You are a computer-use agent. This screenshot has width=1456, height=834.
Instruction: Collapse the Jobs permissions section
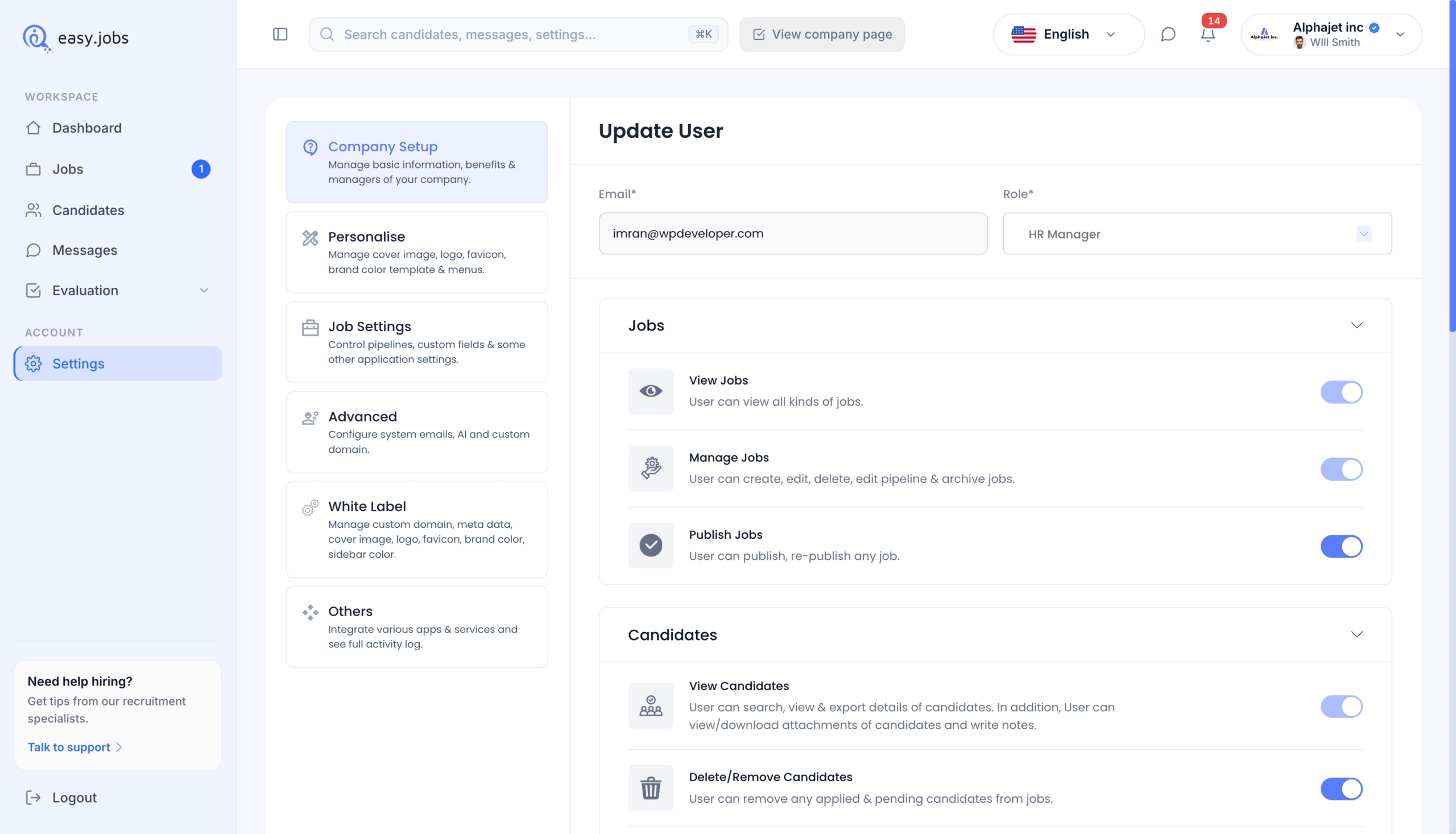[x=1357, y=325]
